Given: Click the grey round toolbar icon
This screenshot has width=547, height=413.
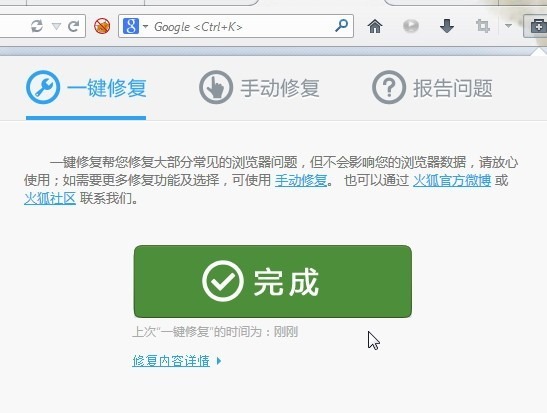Looking at the screenshot, I should tap(411, 26).
